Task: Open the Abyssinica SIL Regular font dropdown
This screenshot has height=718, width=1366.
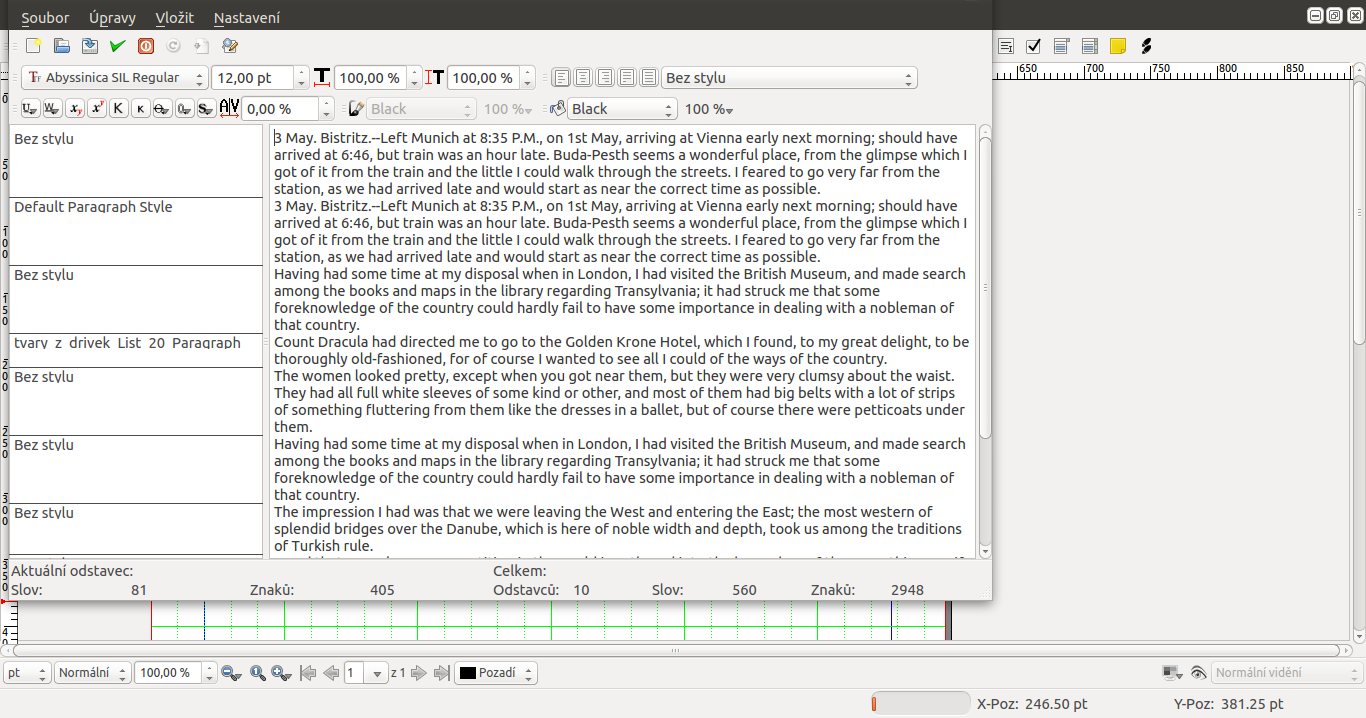Action: pyautogui.click(x=115, y=77)
